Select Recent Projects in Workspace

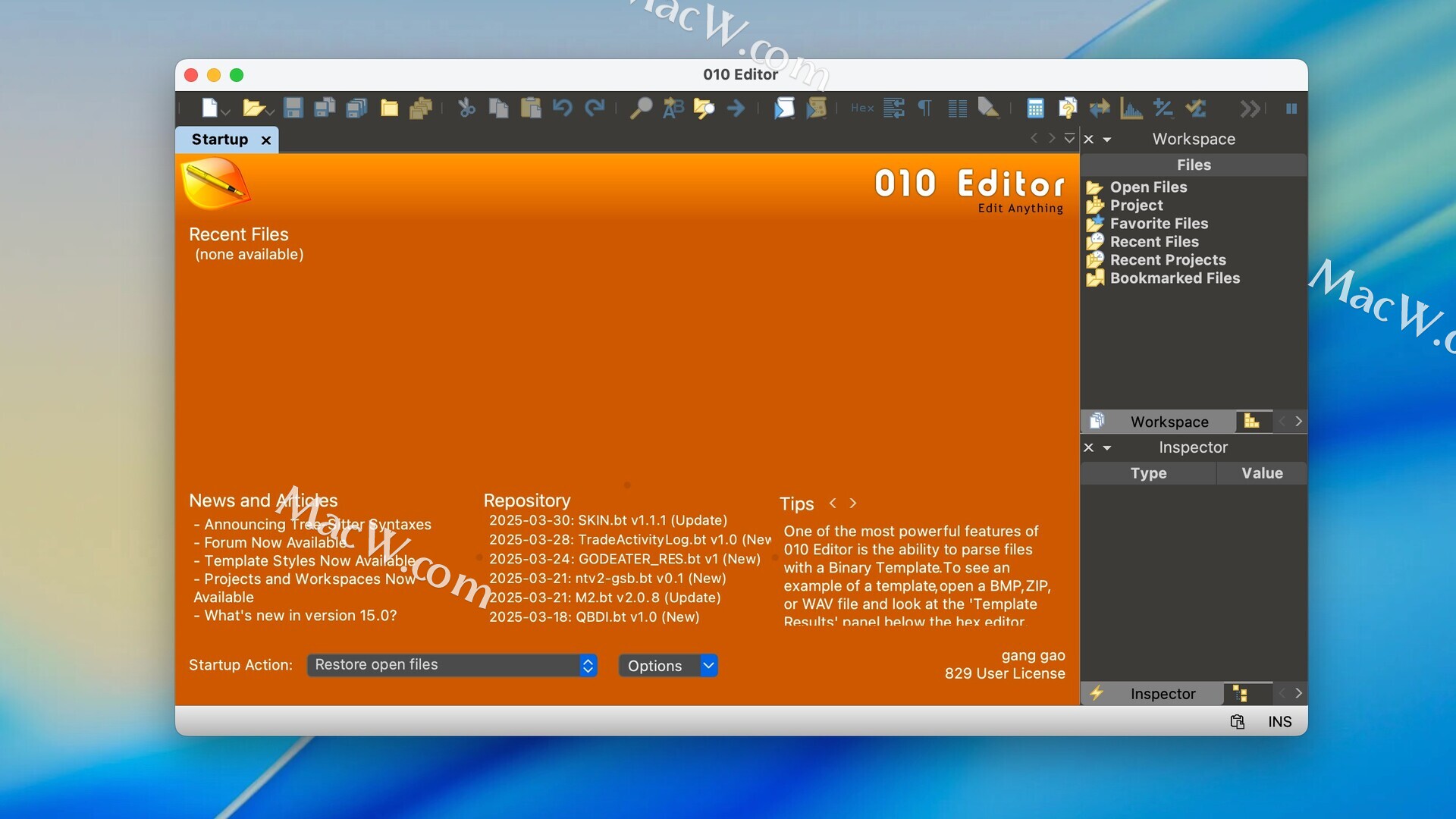pos(1168,260)
